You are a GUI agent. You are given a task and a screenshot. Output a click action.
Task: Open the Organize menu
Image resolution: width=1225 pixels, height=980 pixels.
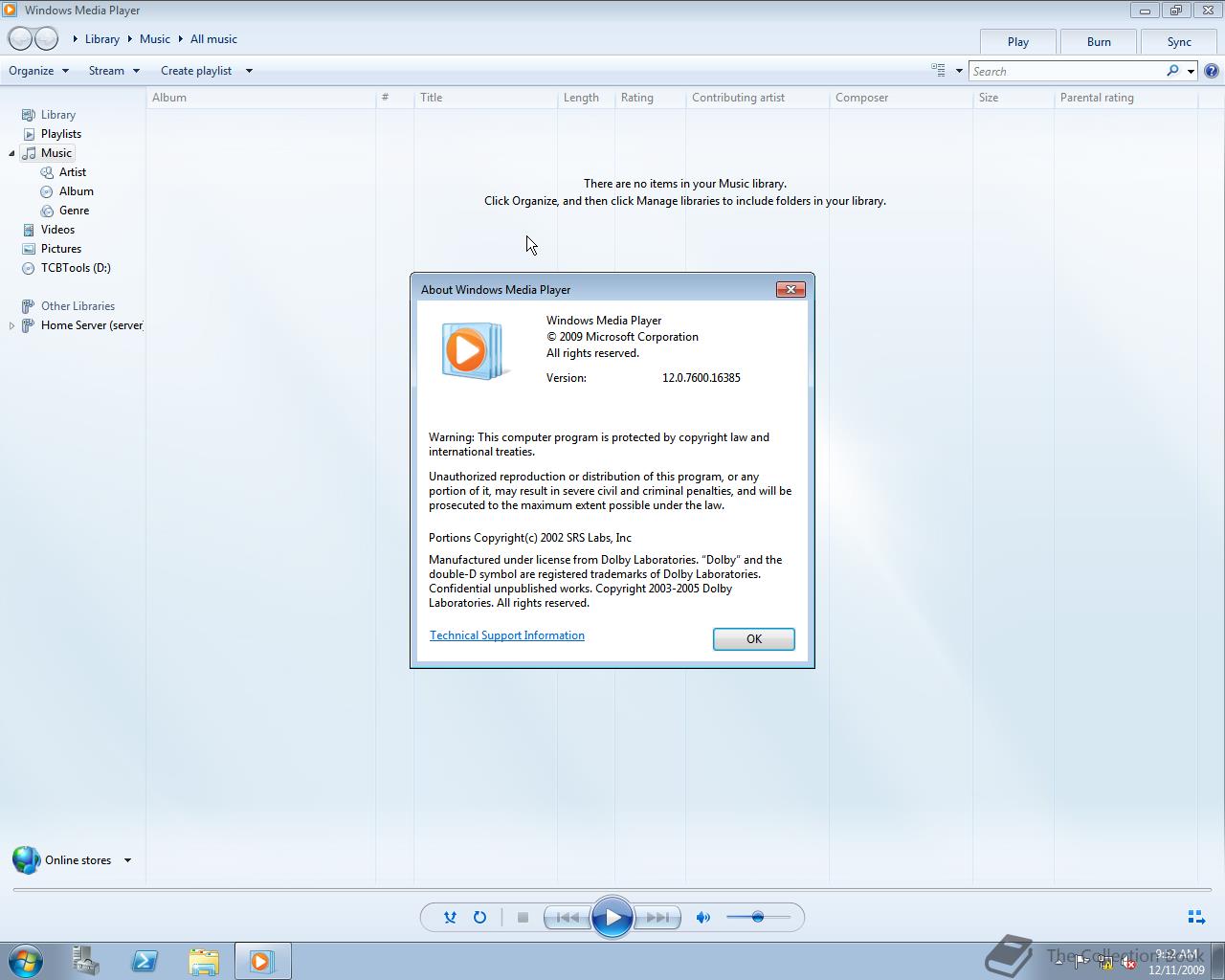click(38, 71)
